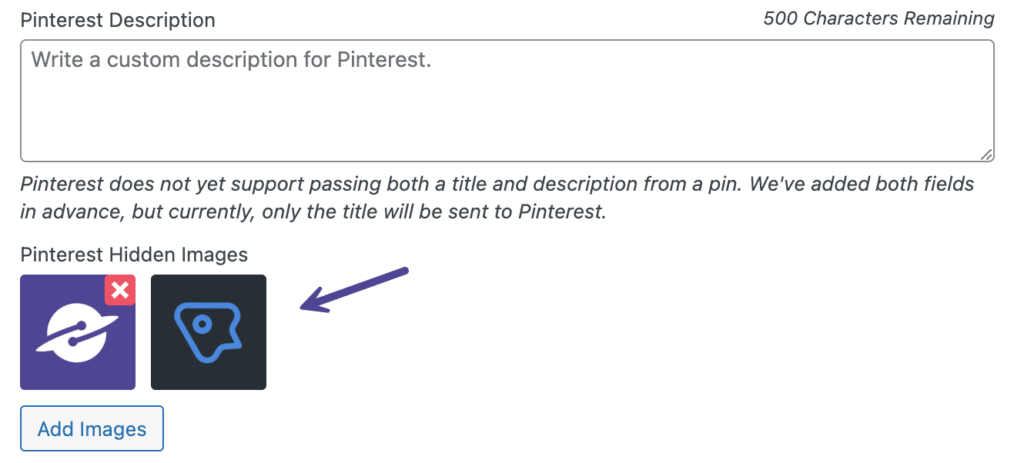Click the Pinterest Hidden Images label
The height and width of the screenshot is (463, 1024).
click(134, 254)
